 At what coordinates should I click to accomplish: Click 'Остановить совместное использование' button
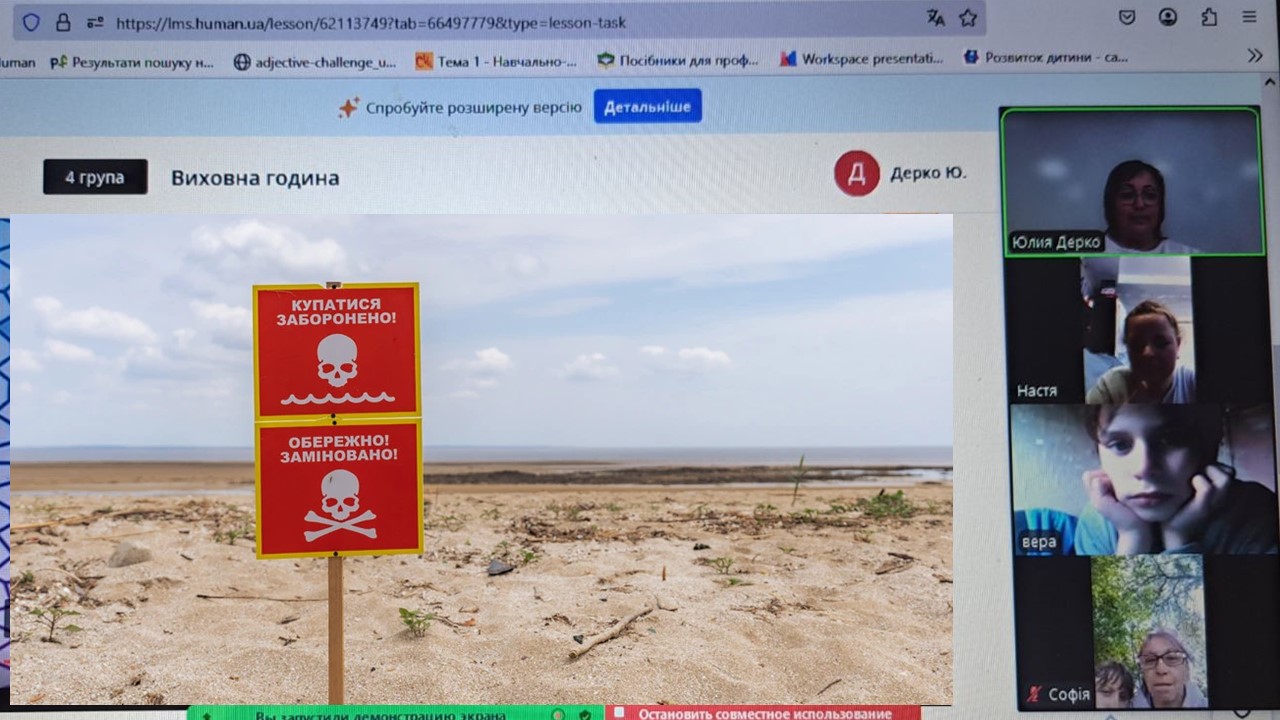762,713
